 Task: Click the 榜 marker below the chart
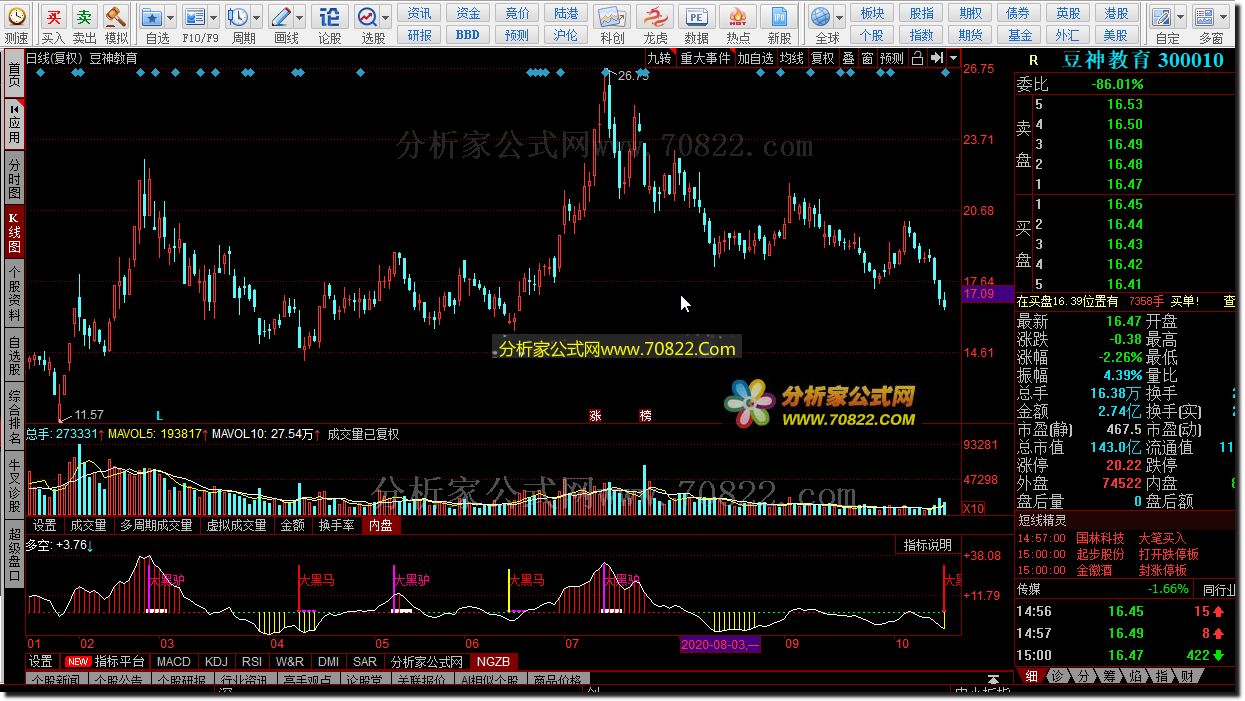pos(645,415)
